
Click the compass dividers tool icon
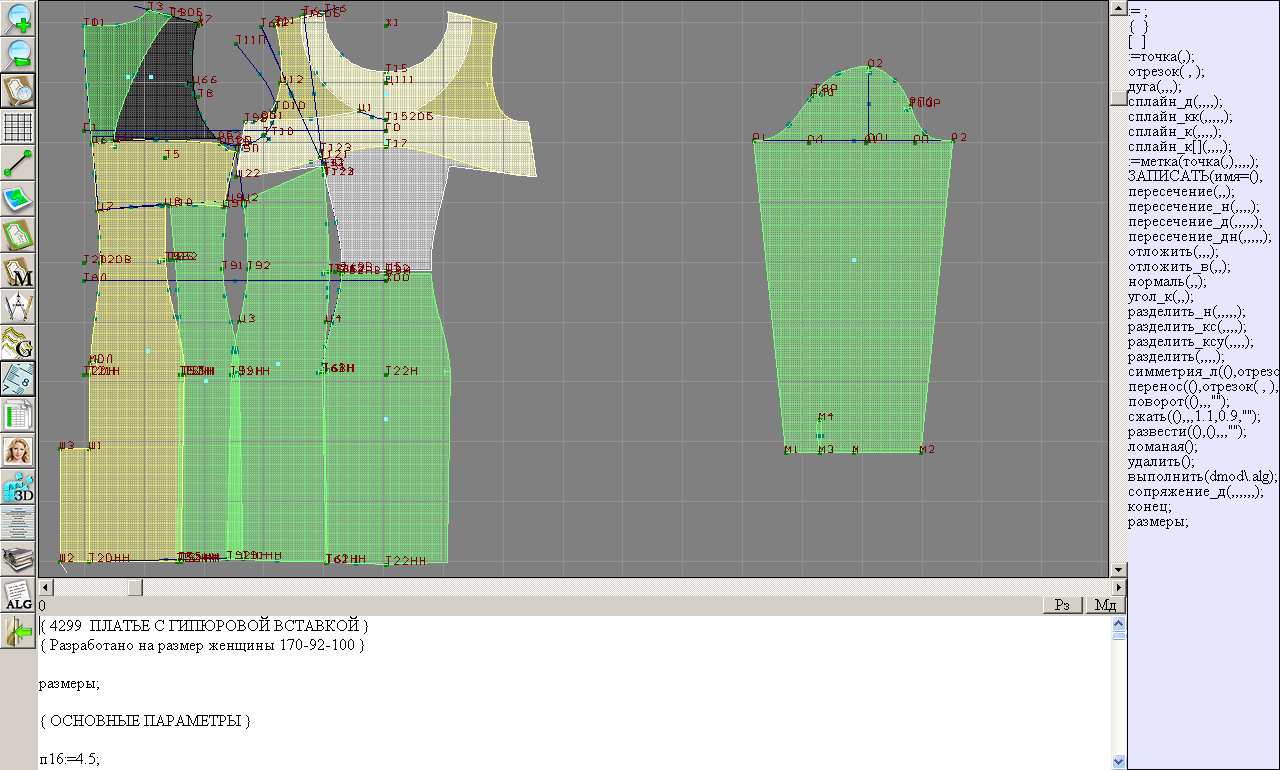click(x=18, y=306)
